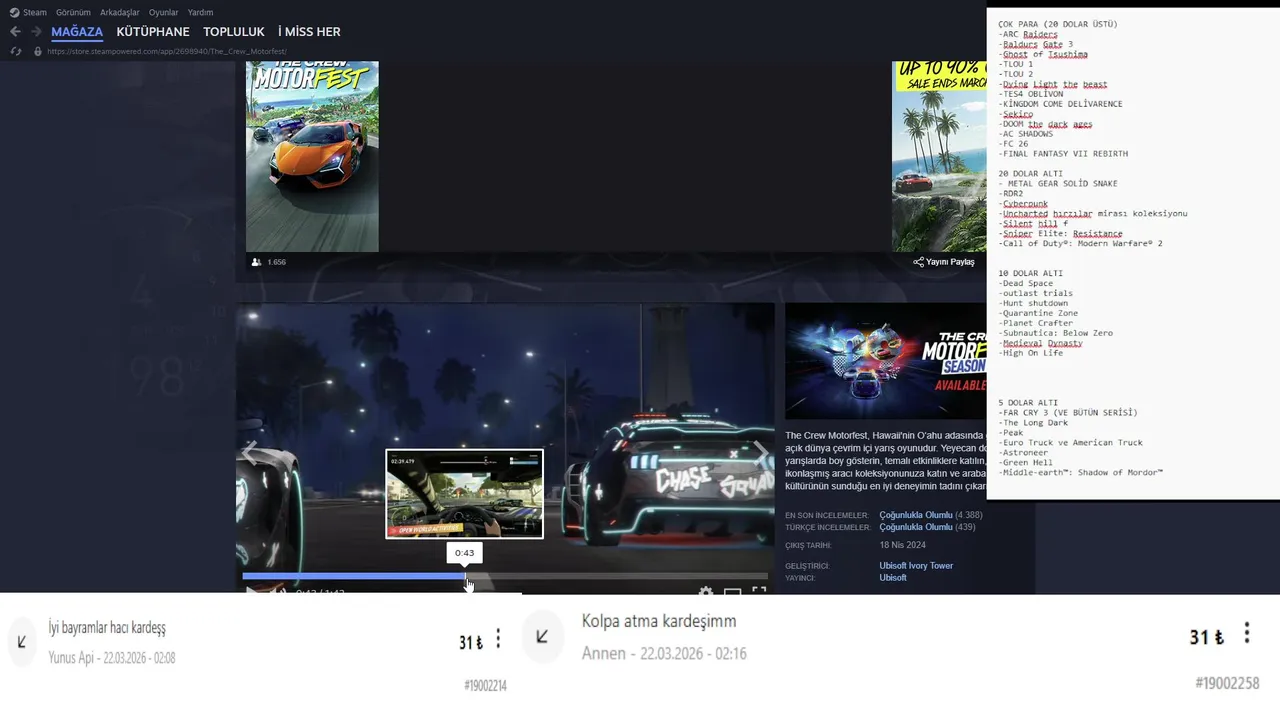This screenshot has height=720, width=1280.
Task: Click Cyberpunk in the notes list
Action: 1023,204
